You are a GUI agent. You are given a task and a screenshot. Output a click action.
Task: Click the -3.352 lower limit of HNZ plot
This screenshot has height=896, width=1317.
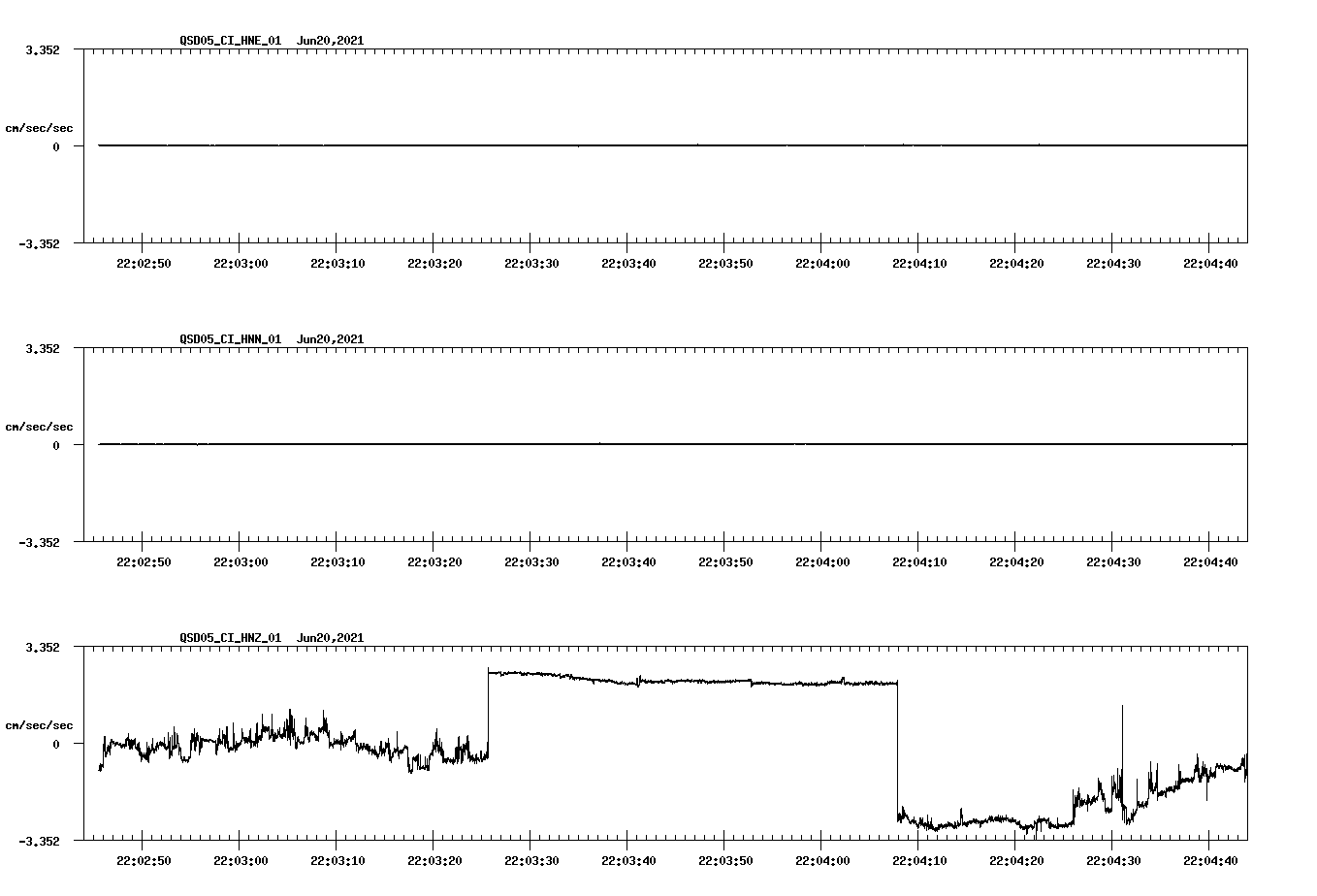tap(39, 842)
